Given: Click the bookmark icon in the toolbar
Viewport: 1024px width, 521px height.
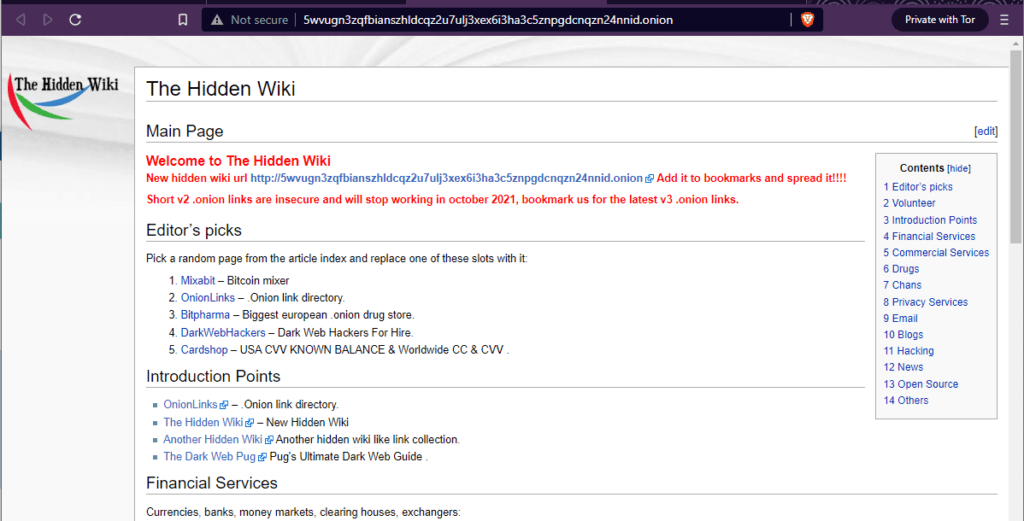Looking at the screenshot, I should (x=183, y=20).
